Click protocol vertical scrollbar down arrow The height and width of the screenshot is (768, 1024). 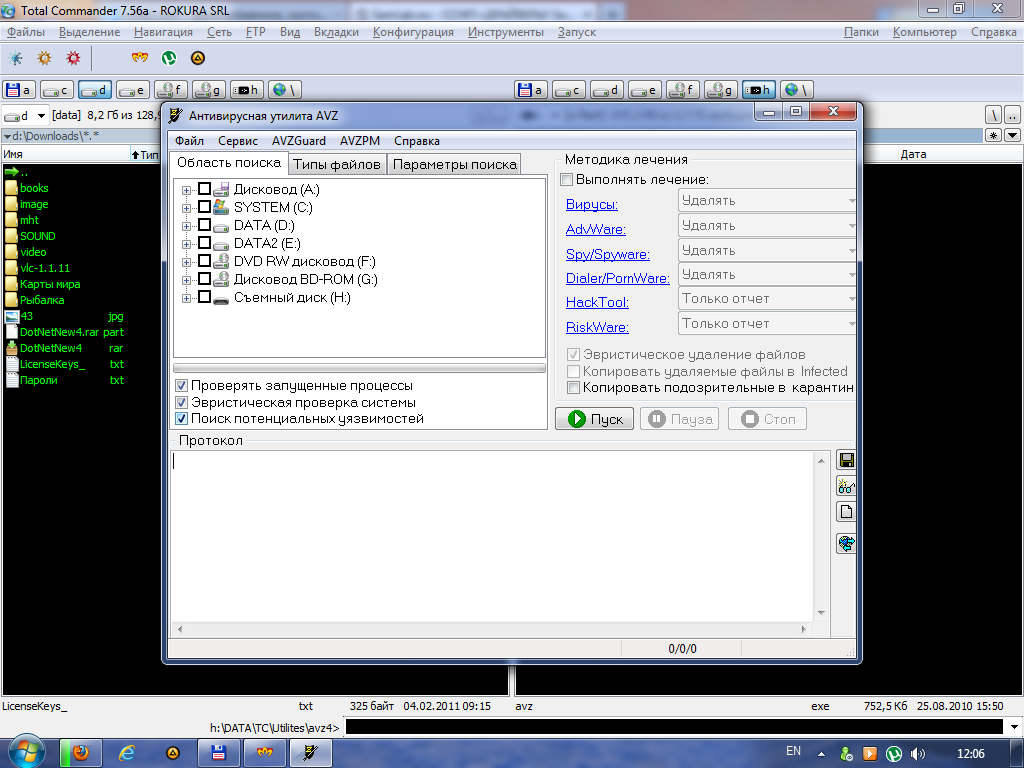point(821,613)
